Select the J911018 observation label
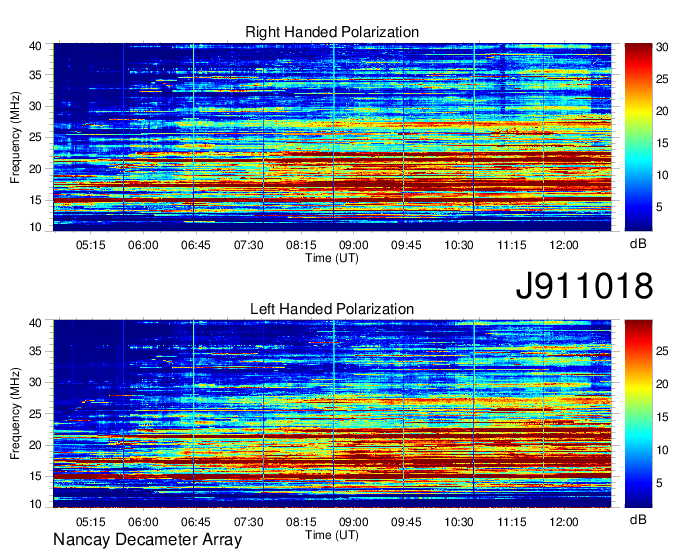Image resolution: width=680 pixels, height=552 pixels. click(x=584, y=286)
